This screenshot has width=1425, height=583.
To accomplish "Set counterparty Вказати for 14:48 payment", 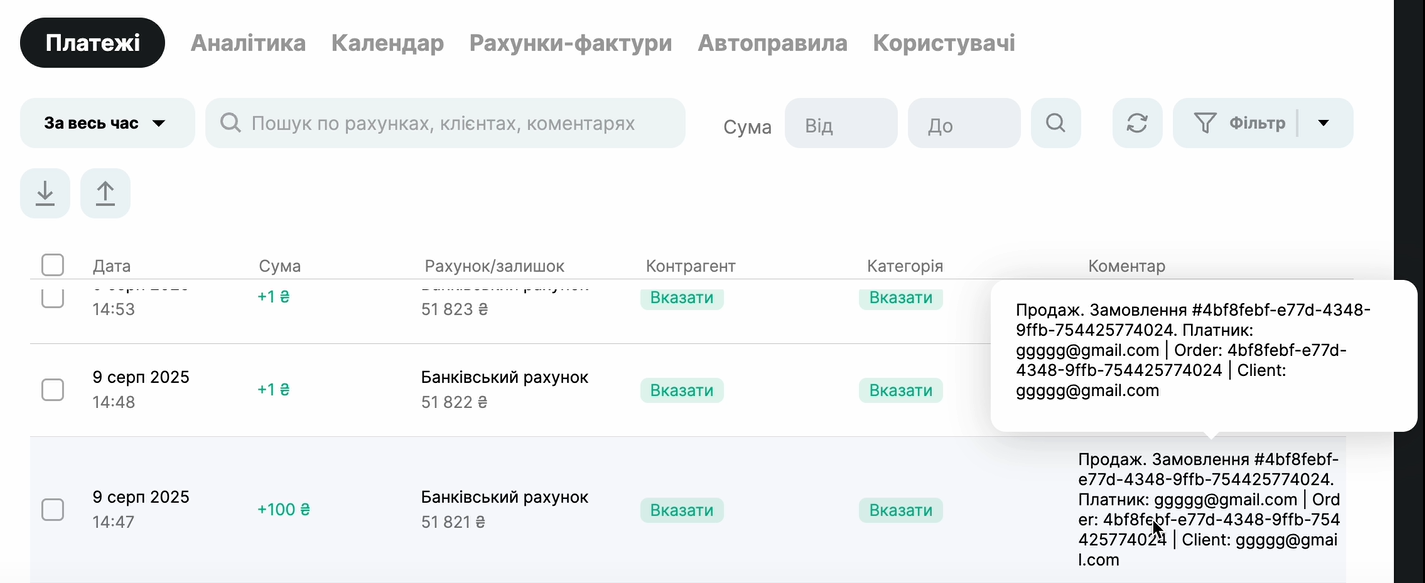I will click(682, 390).
